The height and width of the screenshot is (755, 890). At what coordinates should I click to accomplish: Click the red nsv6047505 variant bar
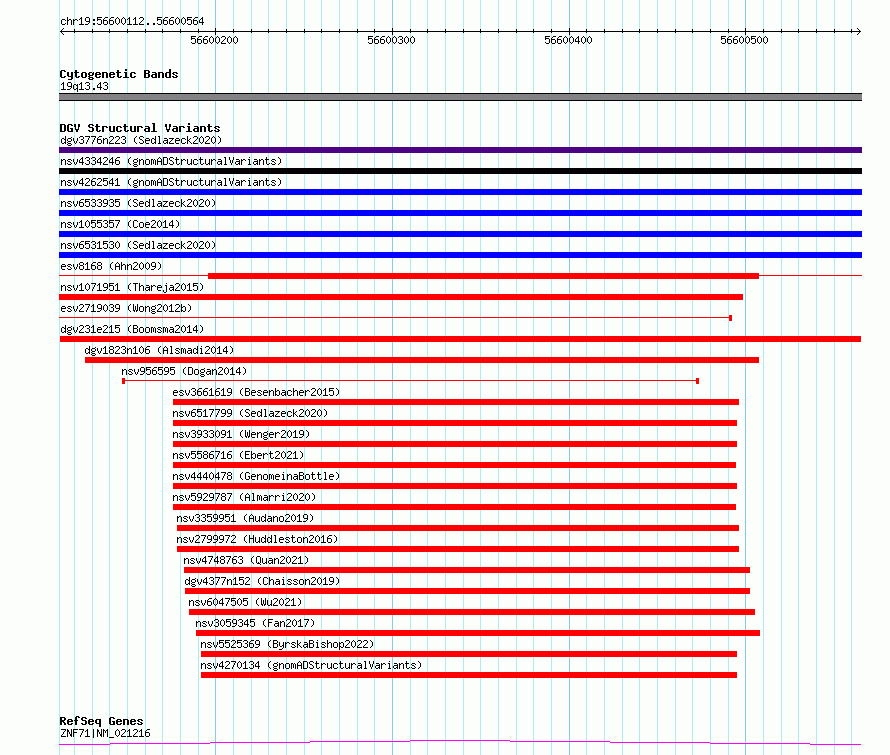pos(472,612)
